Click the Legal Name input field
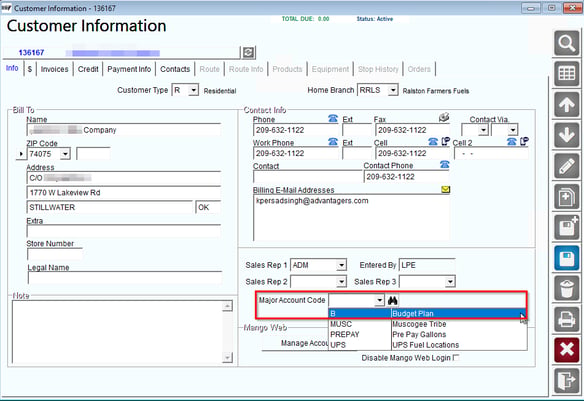 [125, 278]
